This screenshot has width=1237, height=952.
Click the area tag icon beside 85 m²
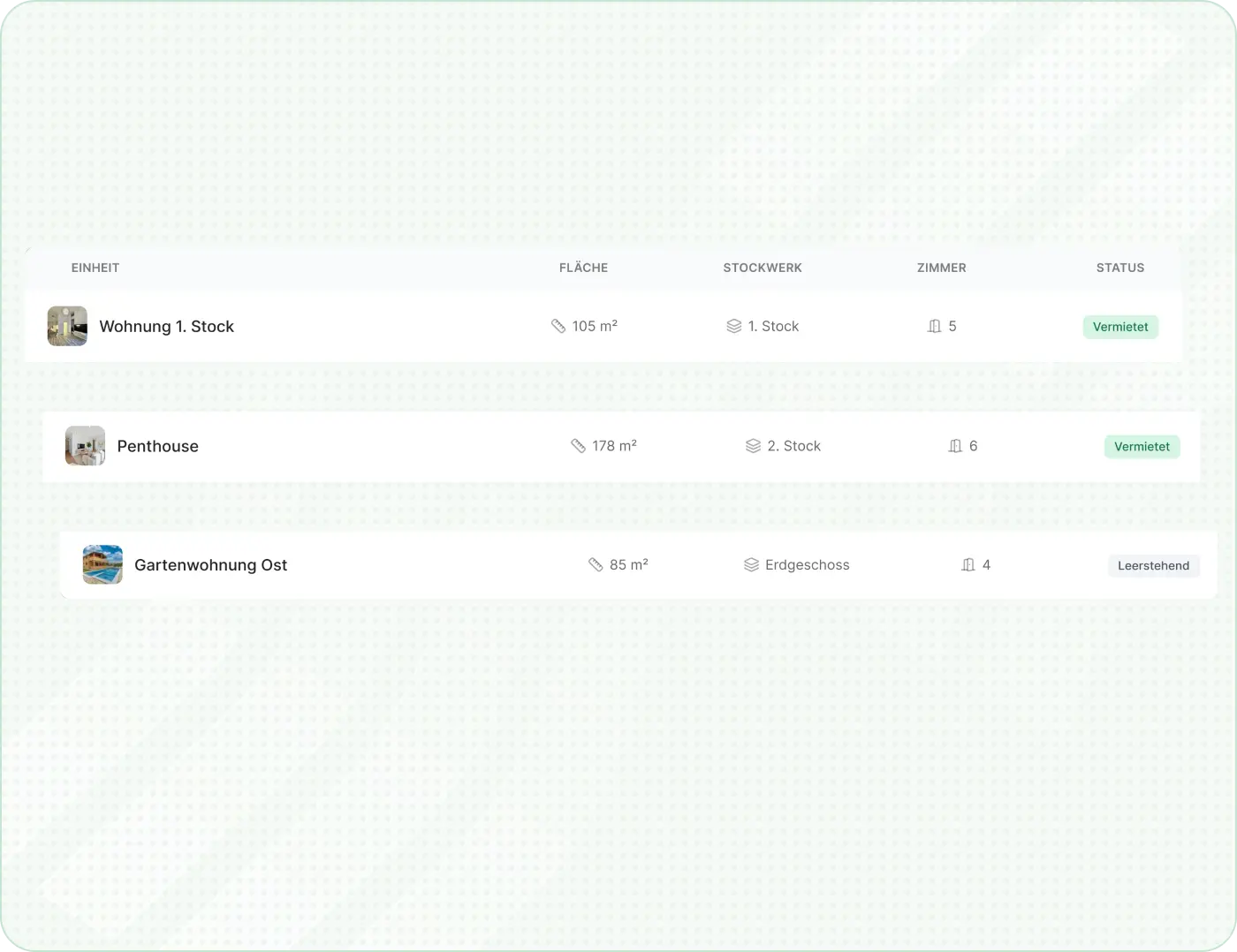(596, 564)
